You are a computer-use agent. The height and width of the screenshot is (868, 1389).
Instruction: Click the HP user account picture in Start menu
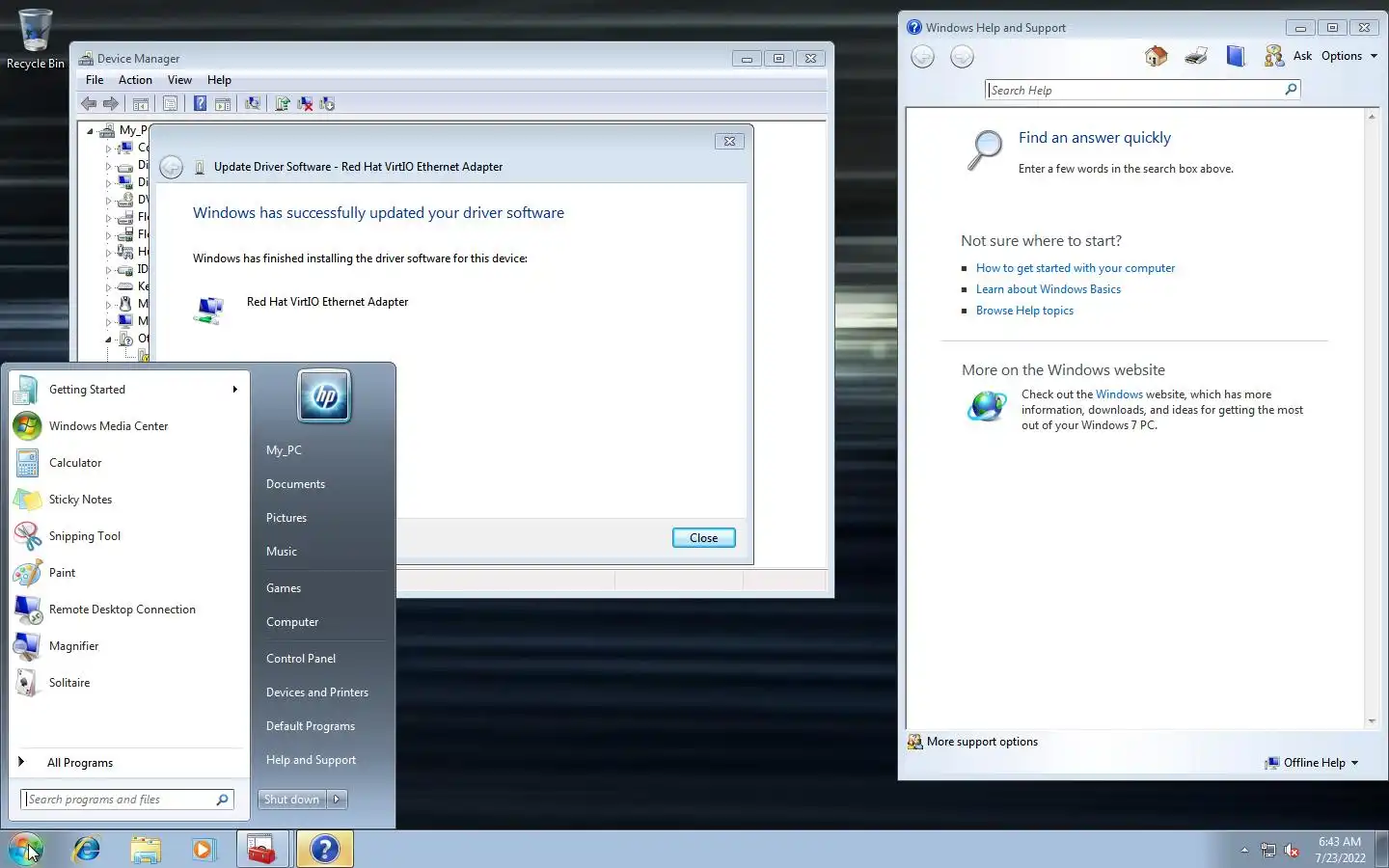(x=324, y=396)
